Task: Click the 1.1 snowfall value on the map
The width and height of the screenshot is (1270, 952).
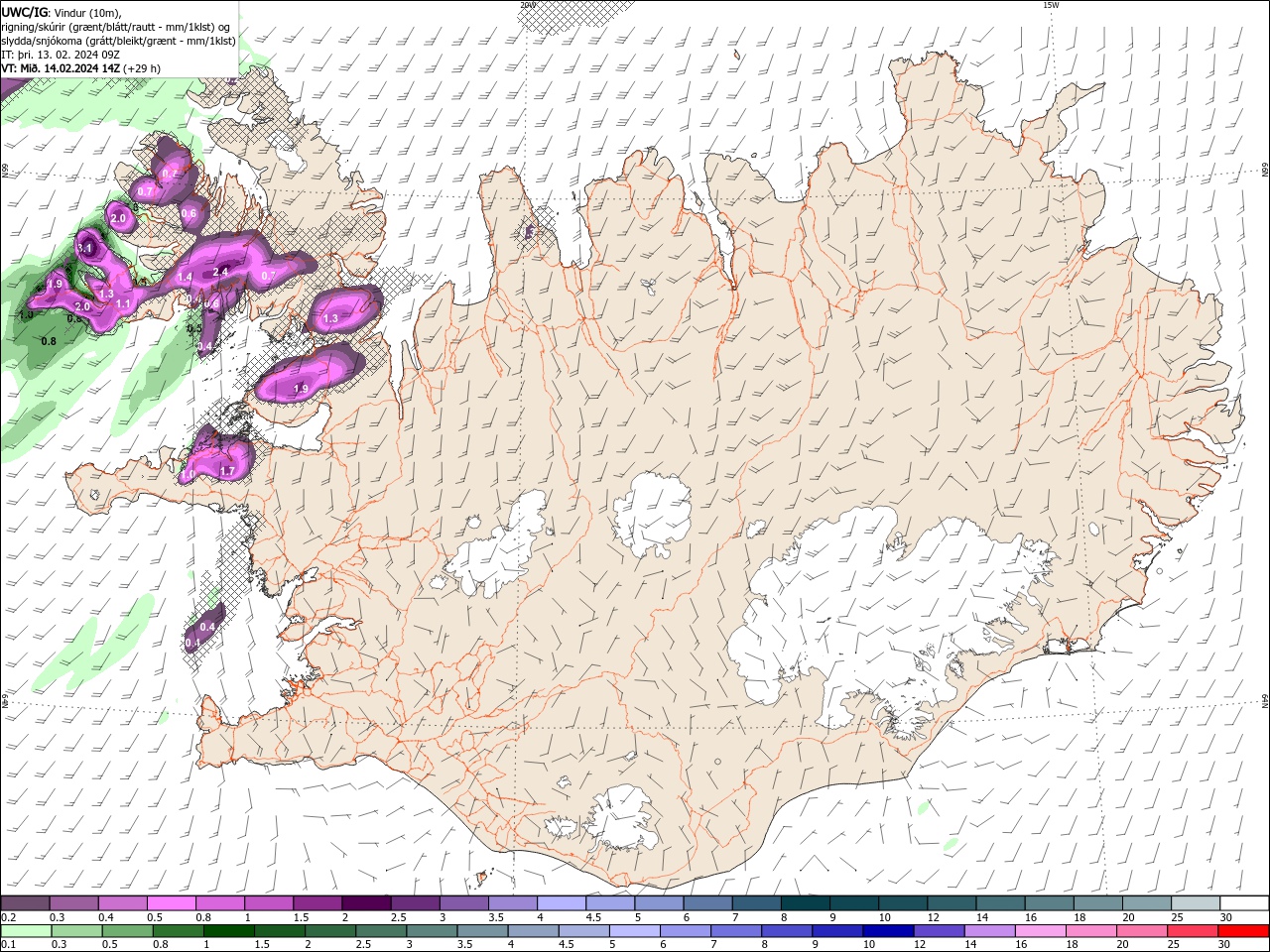Action: pyautogui.click(x=124, y=303)
